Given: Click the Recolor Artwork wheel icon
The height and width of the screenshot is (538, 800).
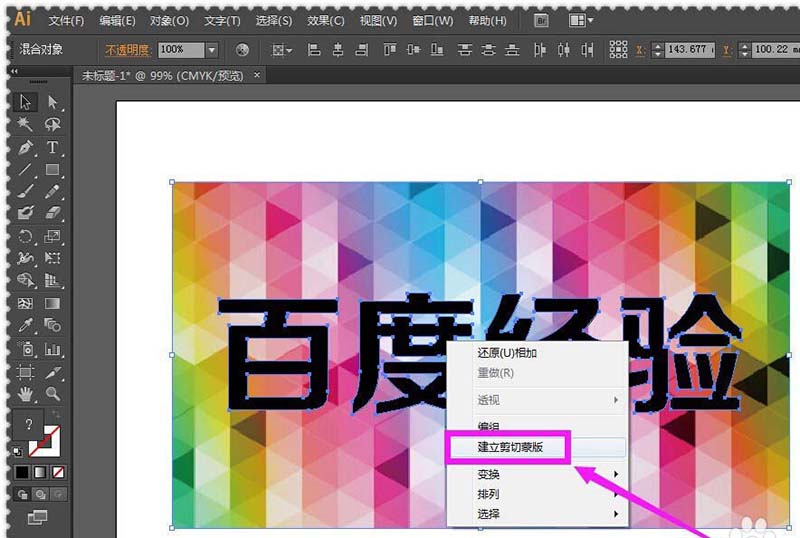Looking at the screenshot, I should click(x=242, y=50).
